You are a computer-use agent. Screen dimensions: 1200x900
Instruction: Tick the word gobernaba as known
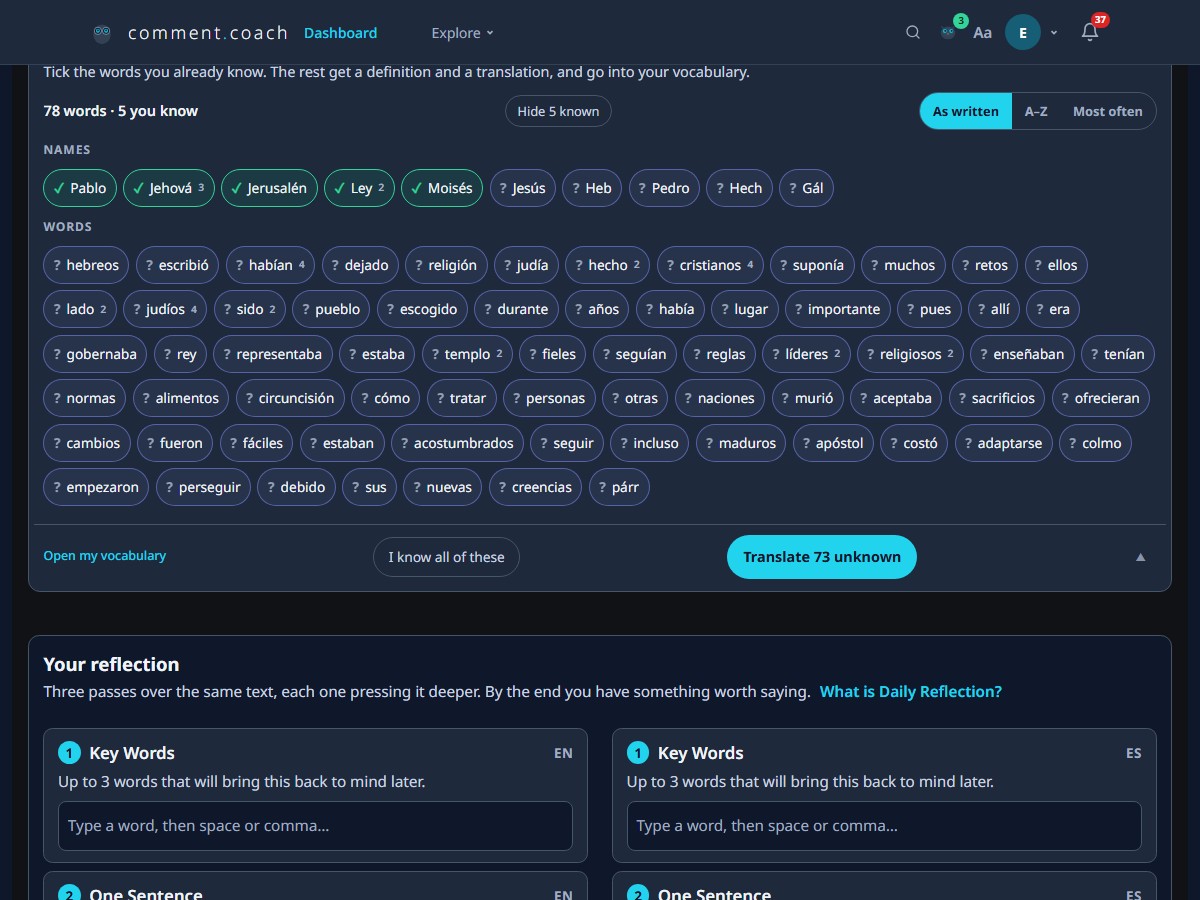96,354
